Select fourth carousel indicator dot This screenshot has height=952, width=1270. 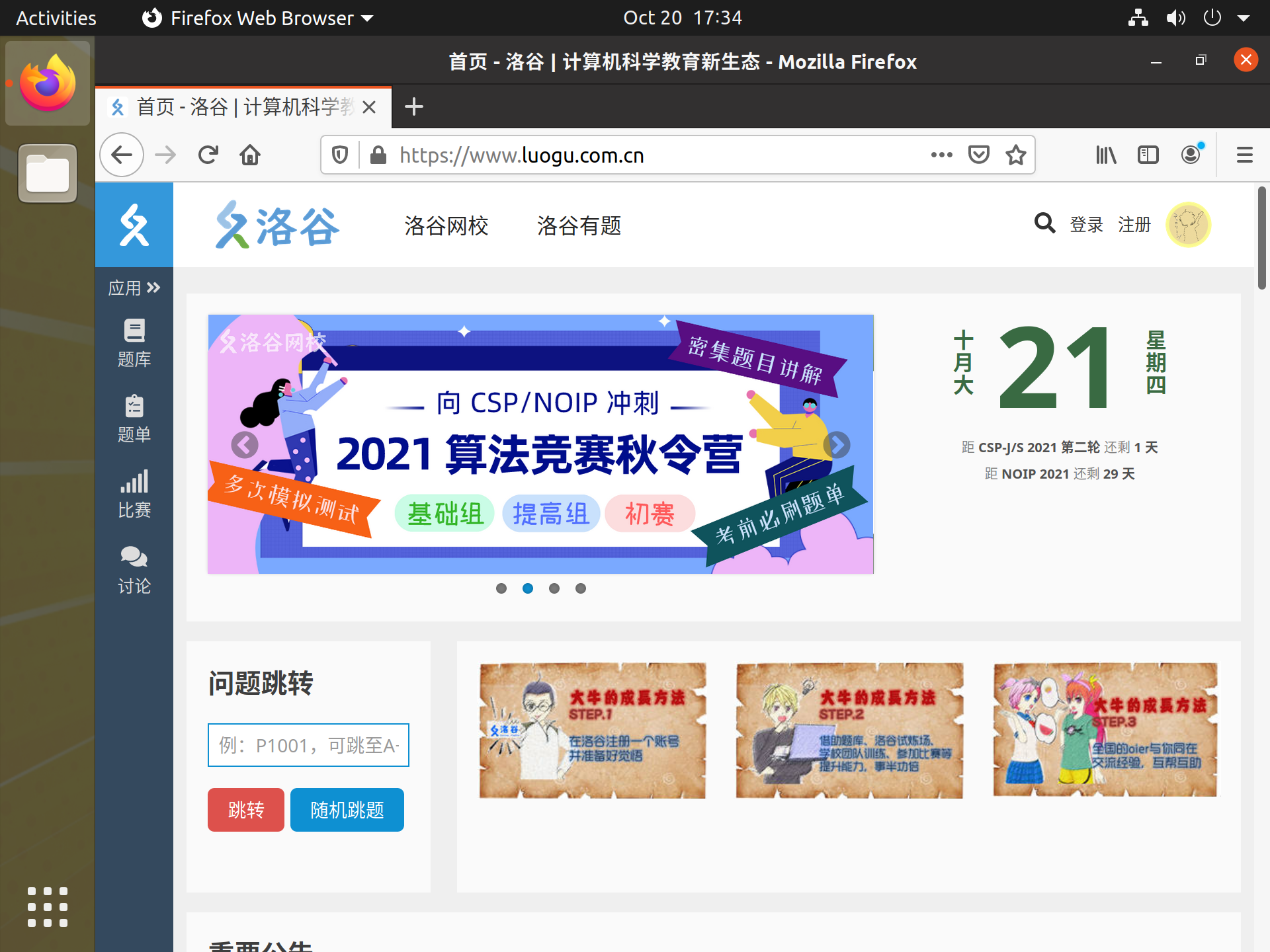[x=581, y=588]
